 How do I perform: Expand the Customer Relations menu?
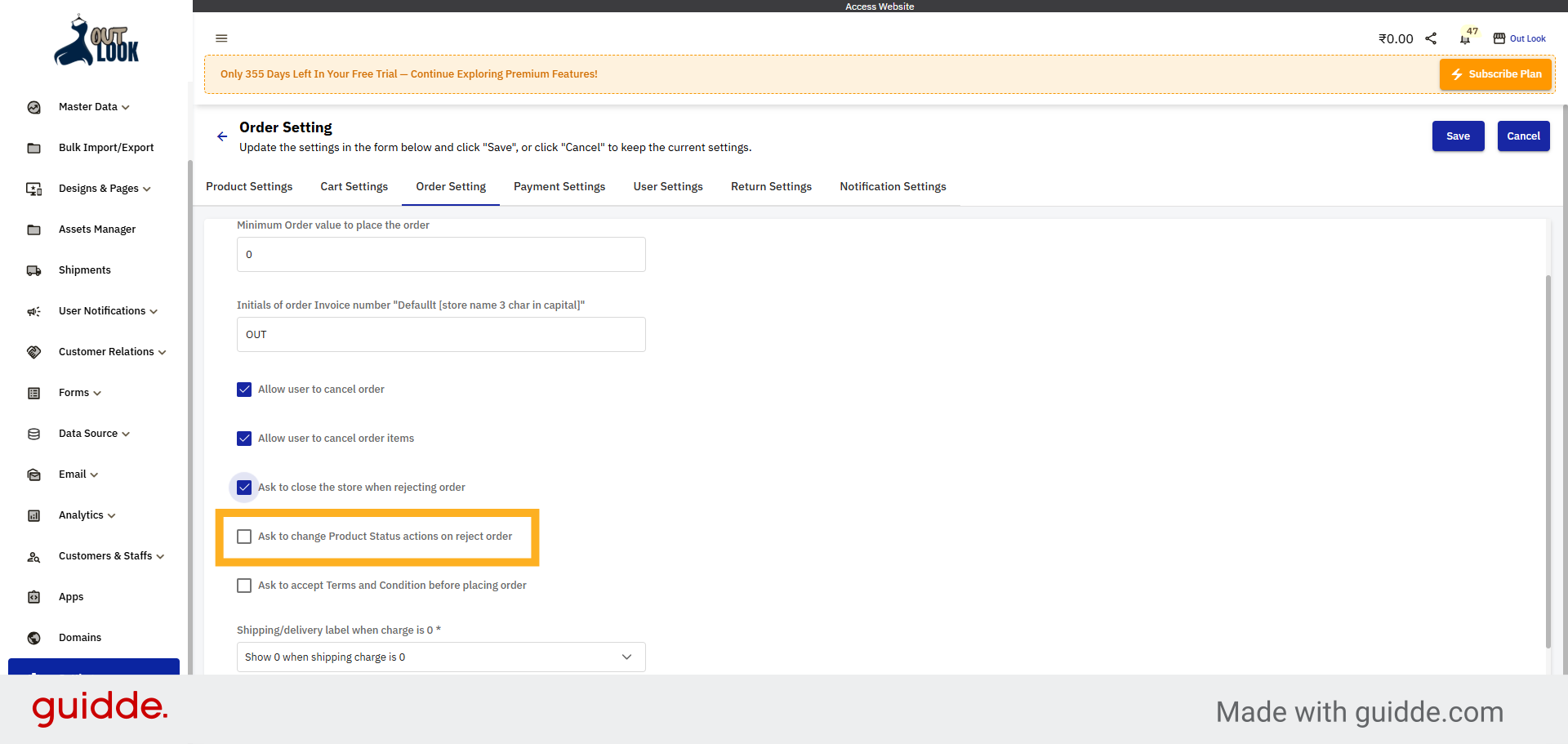[x=107, y=352]
